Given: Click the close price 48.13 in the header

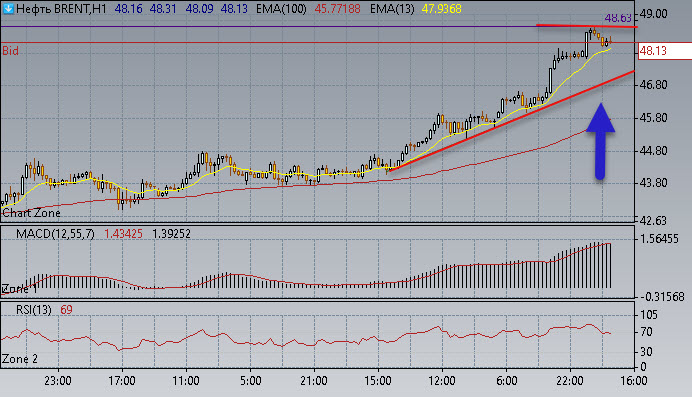Looking at the screenshot, I should (234, 9).
